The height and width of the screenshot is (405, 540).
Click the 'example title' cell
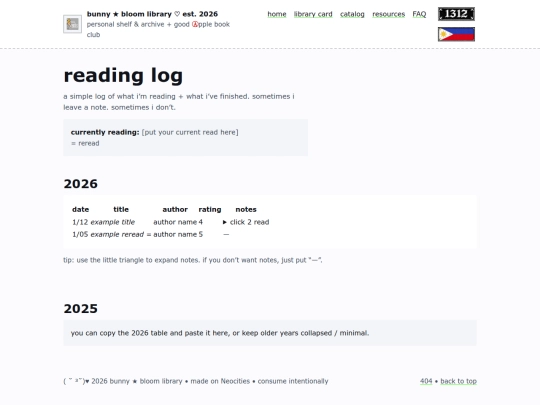coord(113,222)
